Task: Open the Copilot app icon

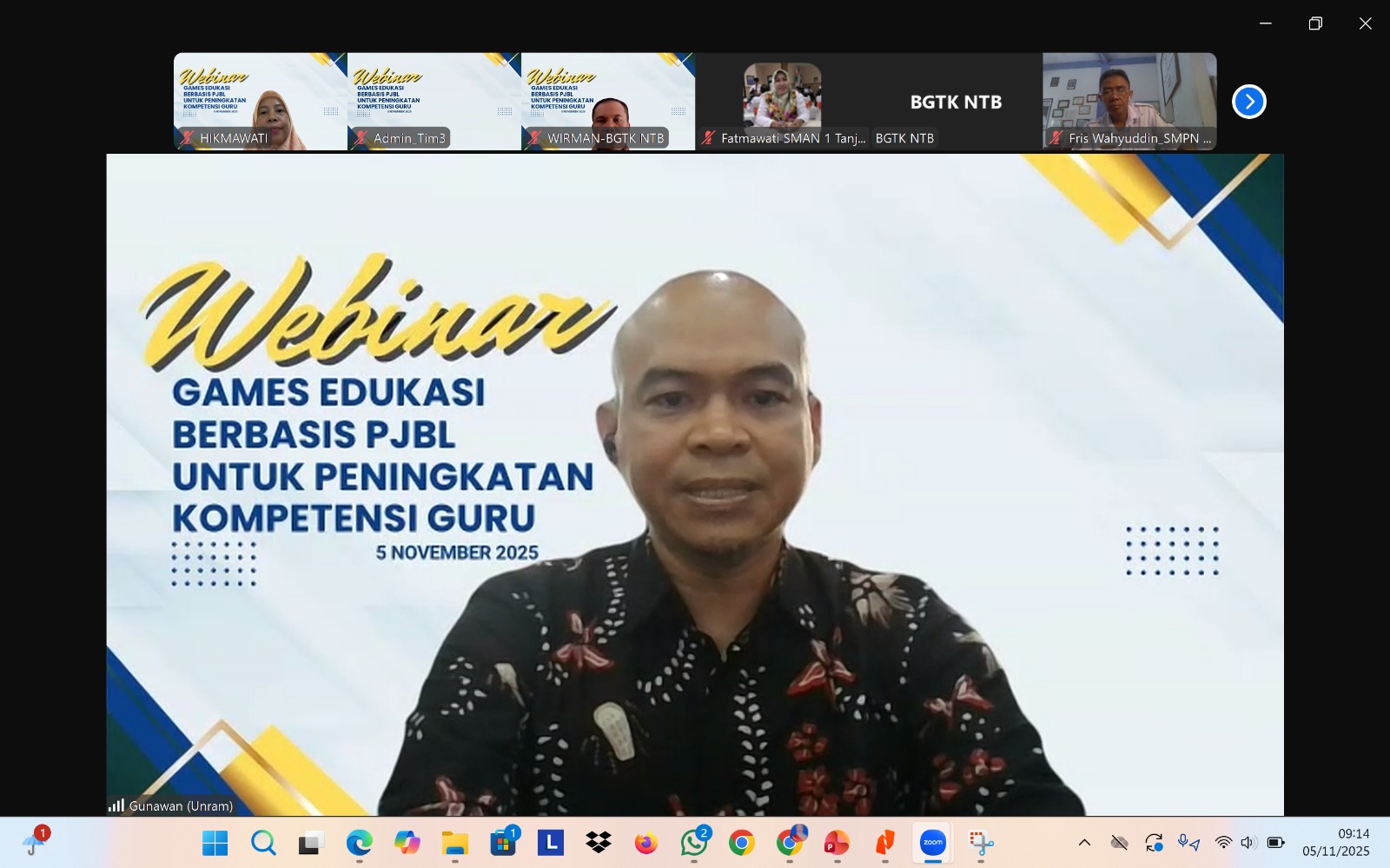Action: (407, 843)
